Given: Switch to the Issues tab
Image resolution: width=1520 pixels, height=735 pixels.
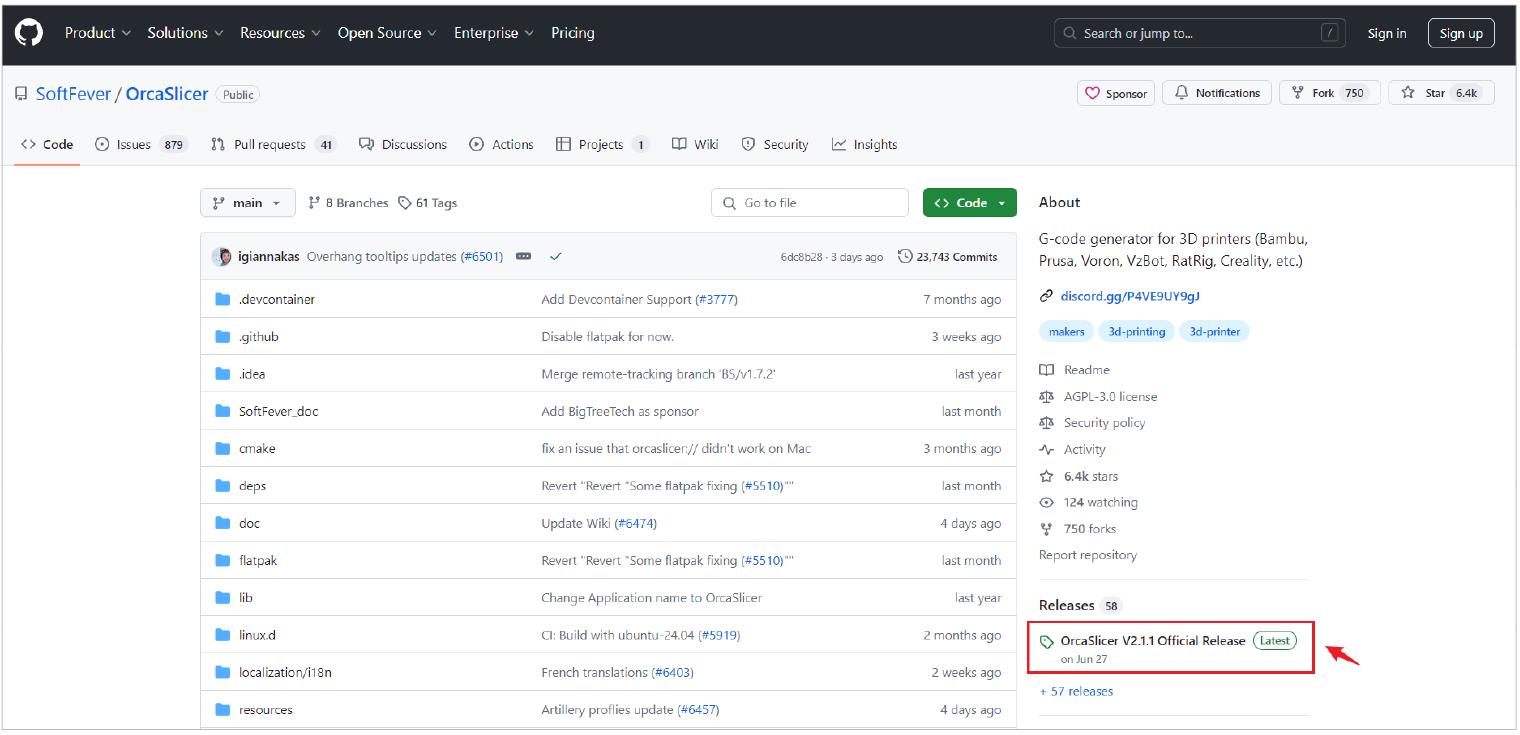Looking at the screenshot, I should [141, 145].
